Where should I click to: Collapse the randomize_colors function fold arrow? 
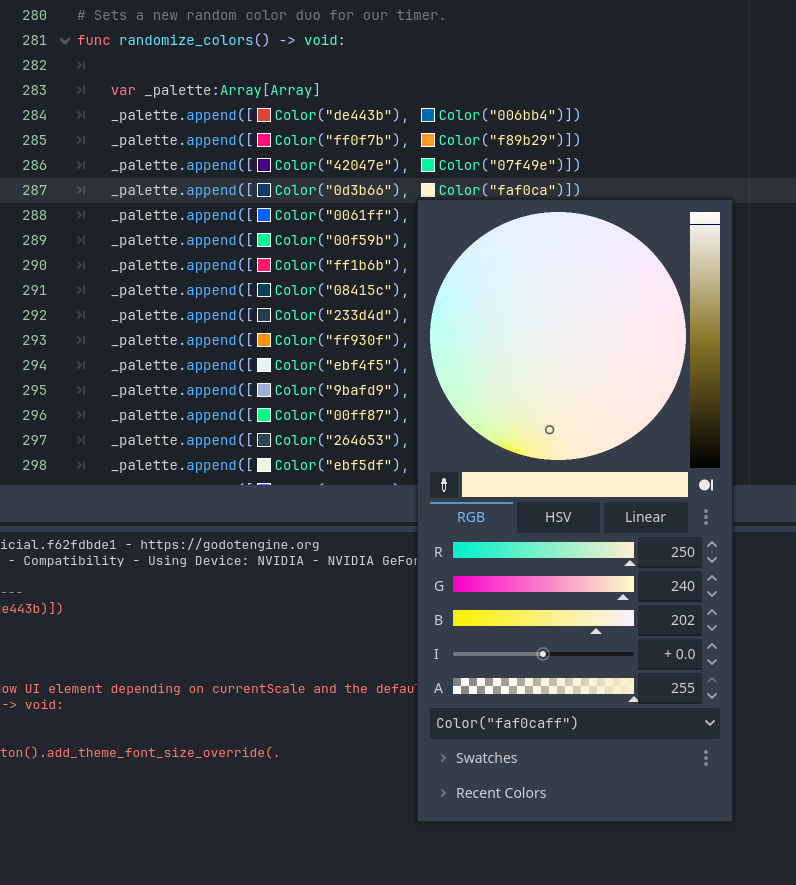(65, 41)
